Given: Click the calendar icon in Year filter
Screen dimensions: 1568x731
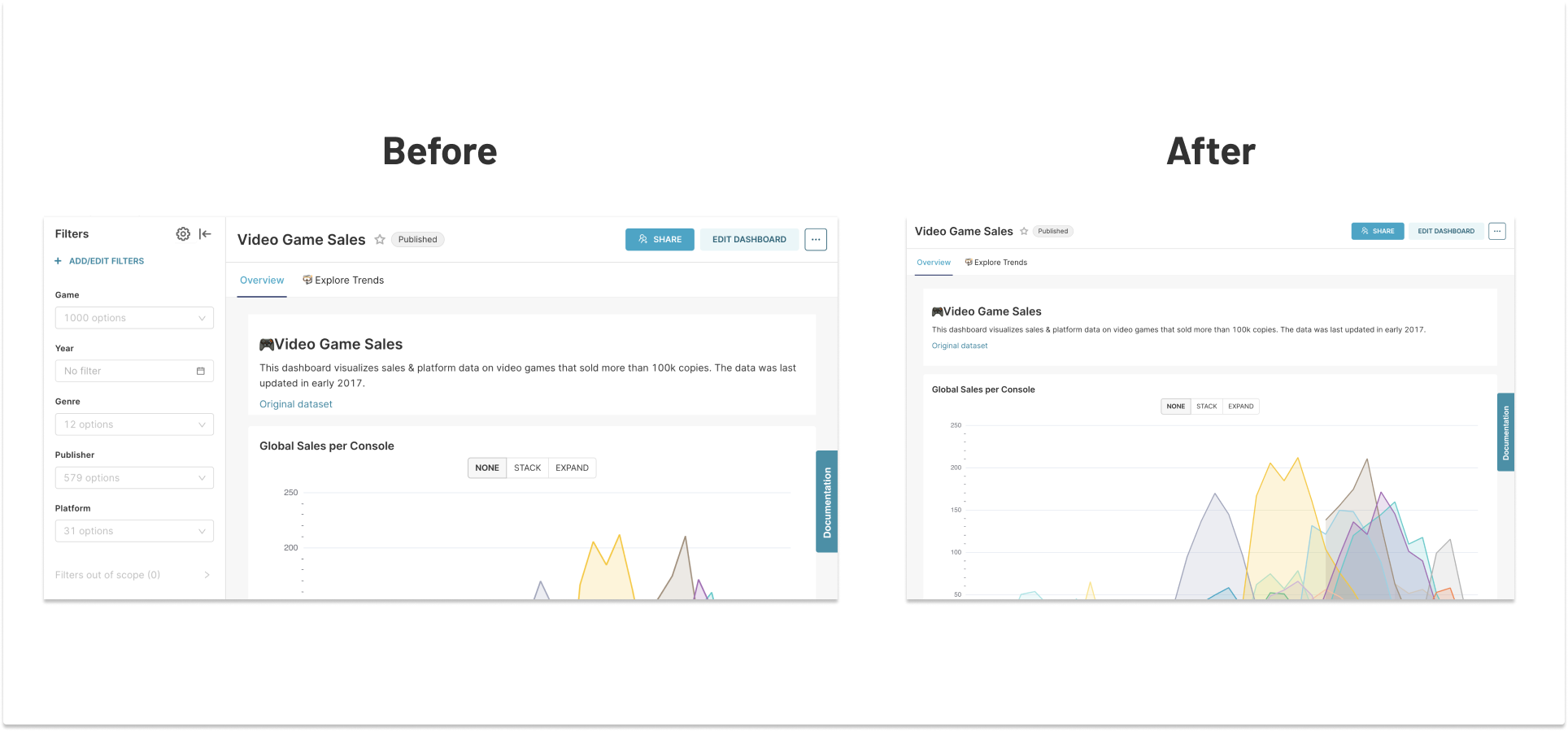Looking at the screenshot, I should [201, 372].
